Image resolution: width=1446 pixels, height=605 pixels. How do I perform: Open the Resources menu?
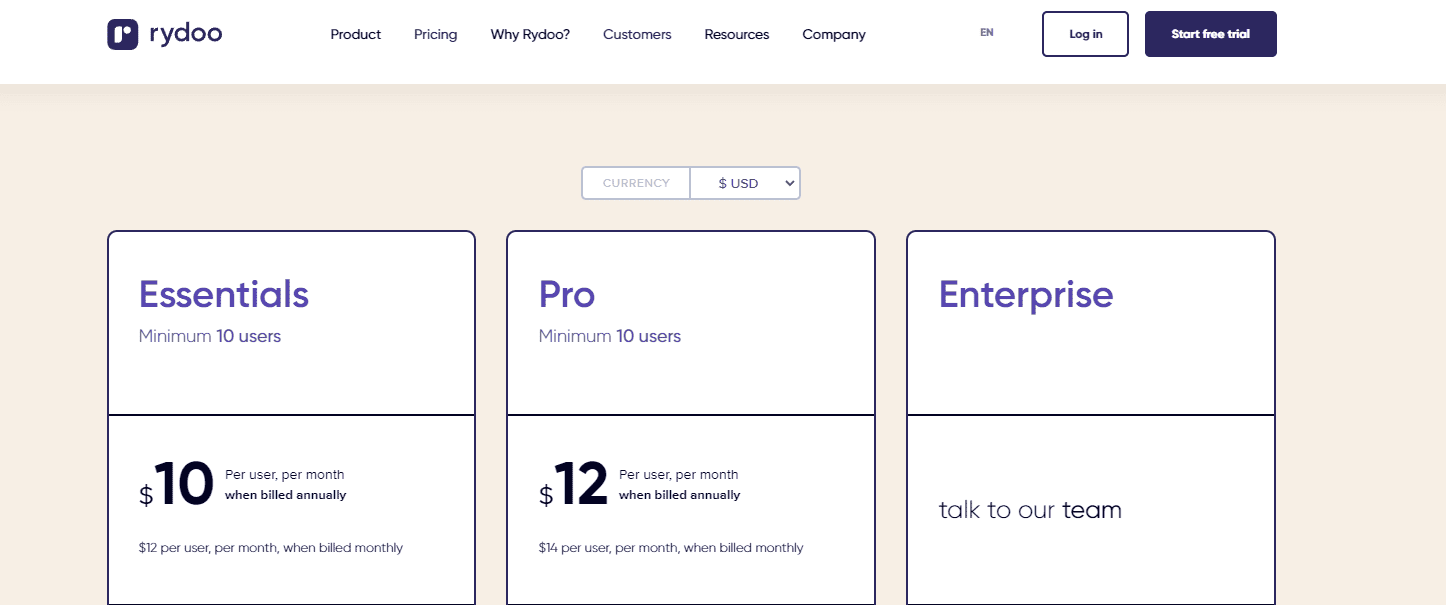coord(737,34)
